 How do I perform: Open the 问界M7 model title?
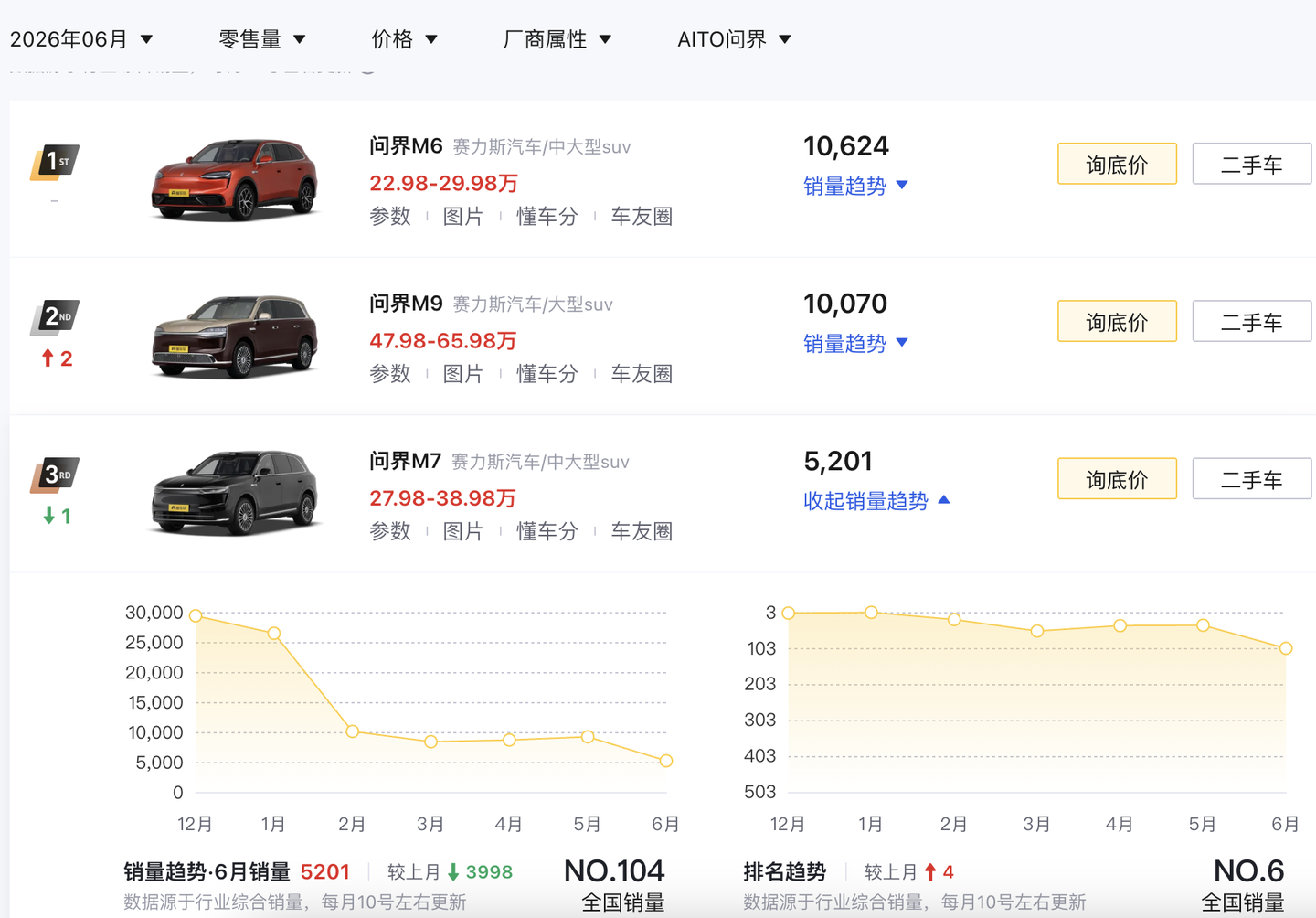coord(405,461)
